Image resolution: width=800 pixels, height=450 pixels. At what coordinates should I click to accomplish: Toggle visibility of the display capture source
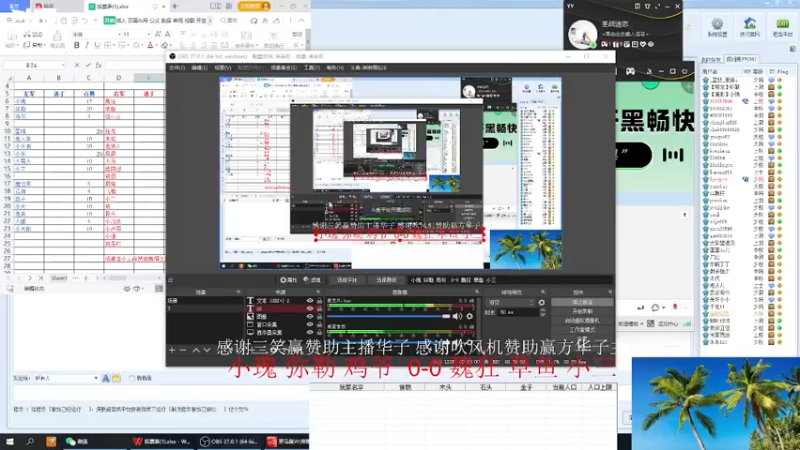click(x=310, y=332)
